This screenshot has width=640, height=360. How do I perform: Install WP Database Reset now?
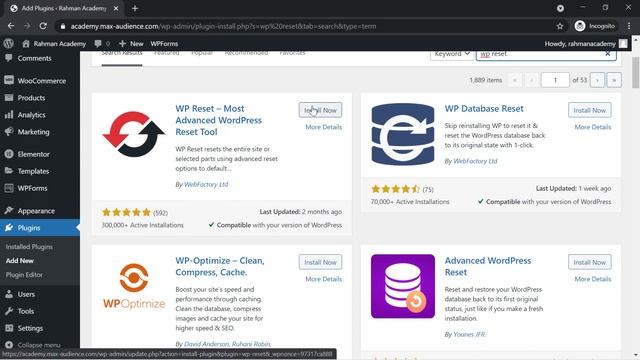590,110
